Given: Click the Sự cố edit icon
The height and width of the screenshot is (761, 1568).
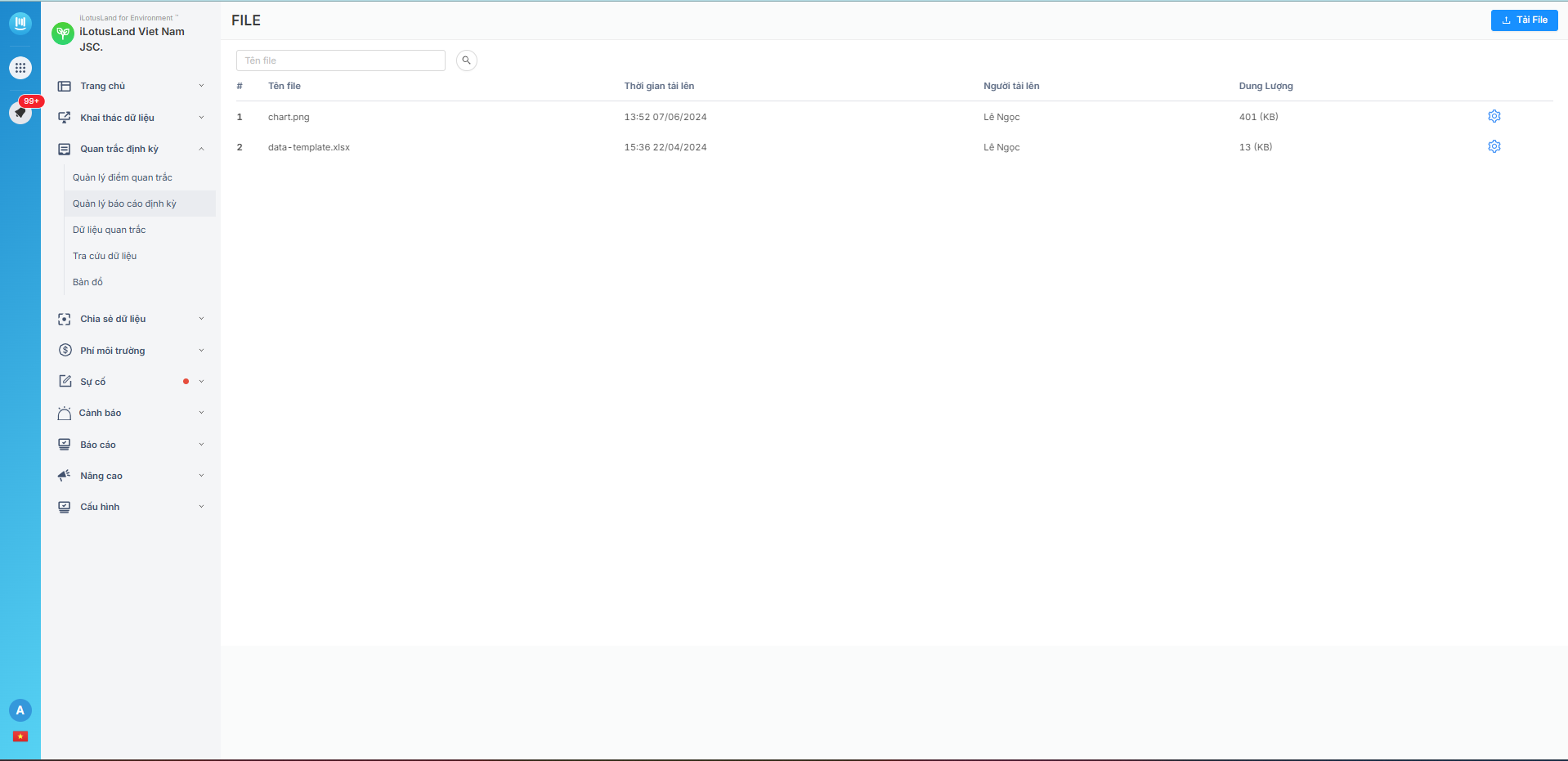Looking at the screenshot, I should point(65,381).
